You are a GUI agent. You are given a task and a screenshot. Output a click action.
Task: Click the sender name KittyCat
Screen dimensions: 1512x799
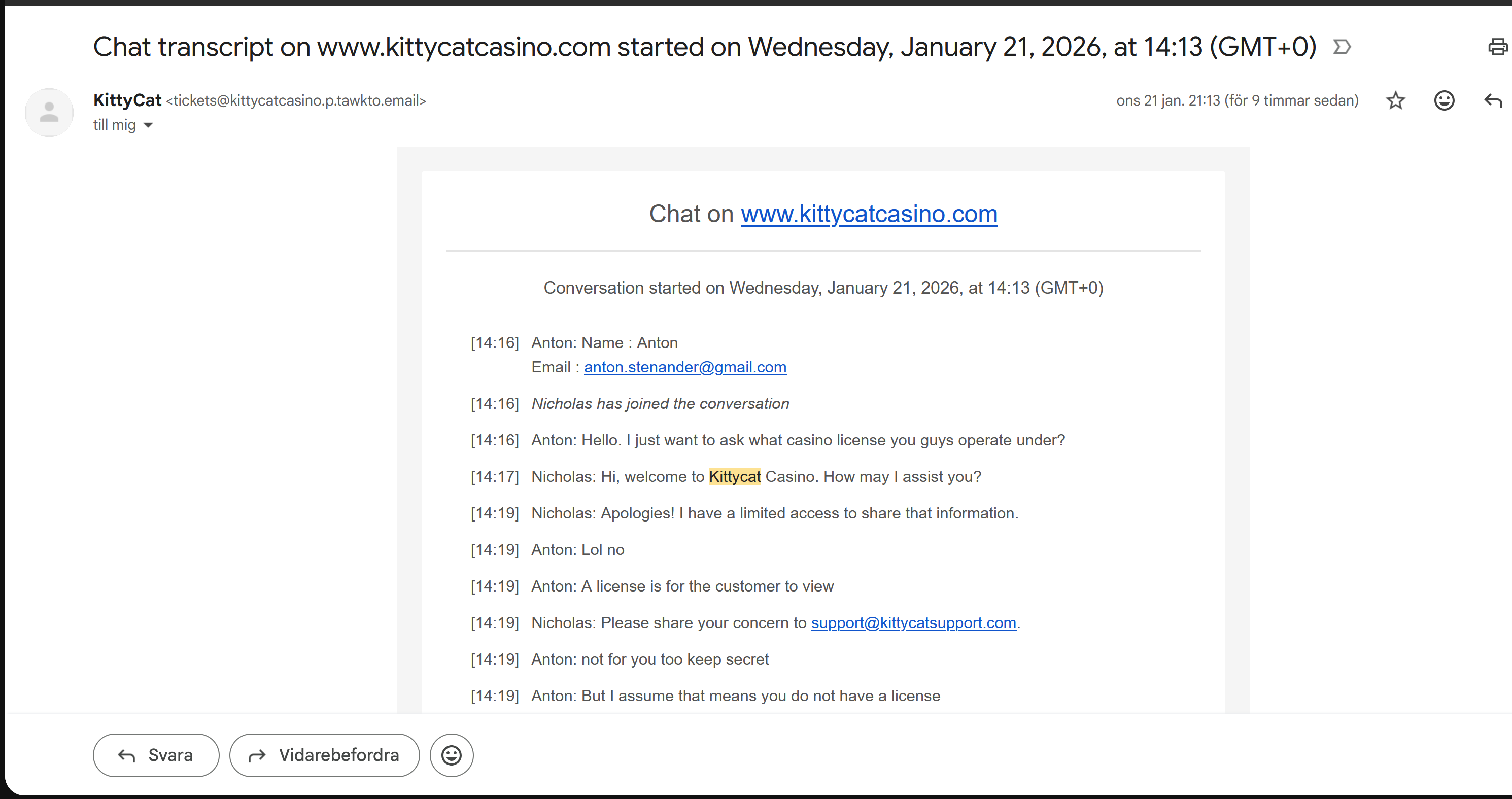coord(127,100)
